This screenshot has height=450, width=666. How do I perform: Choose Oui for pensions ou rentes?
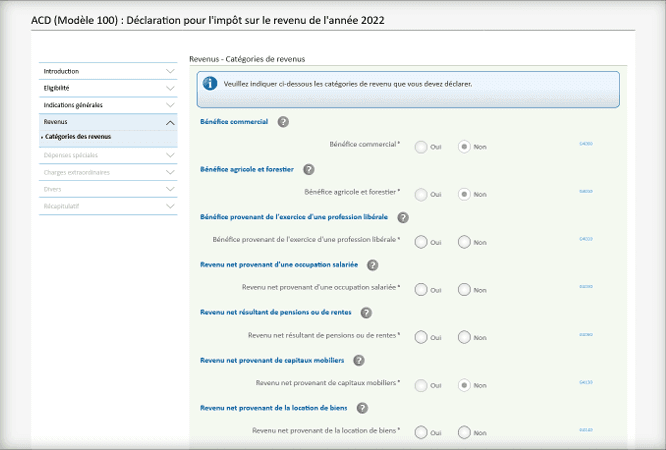point(421,337)
